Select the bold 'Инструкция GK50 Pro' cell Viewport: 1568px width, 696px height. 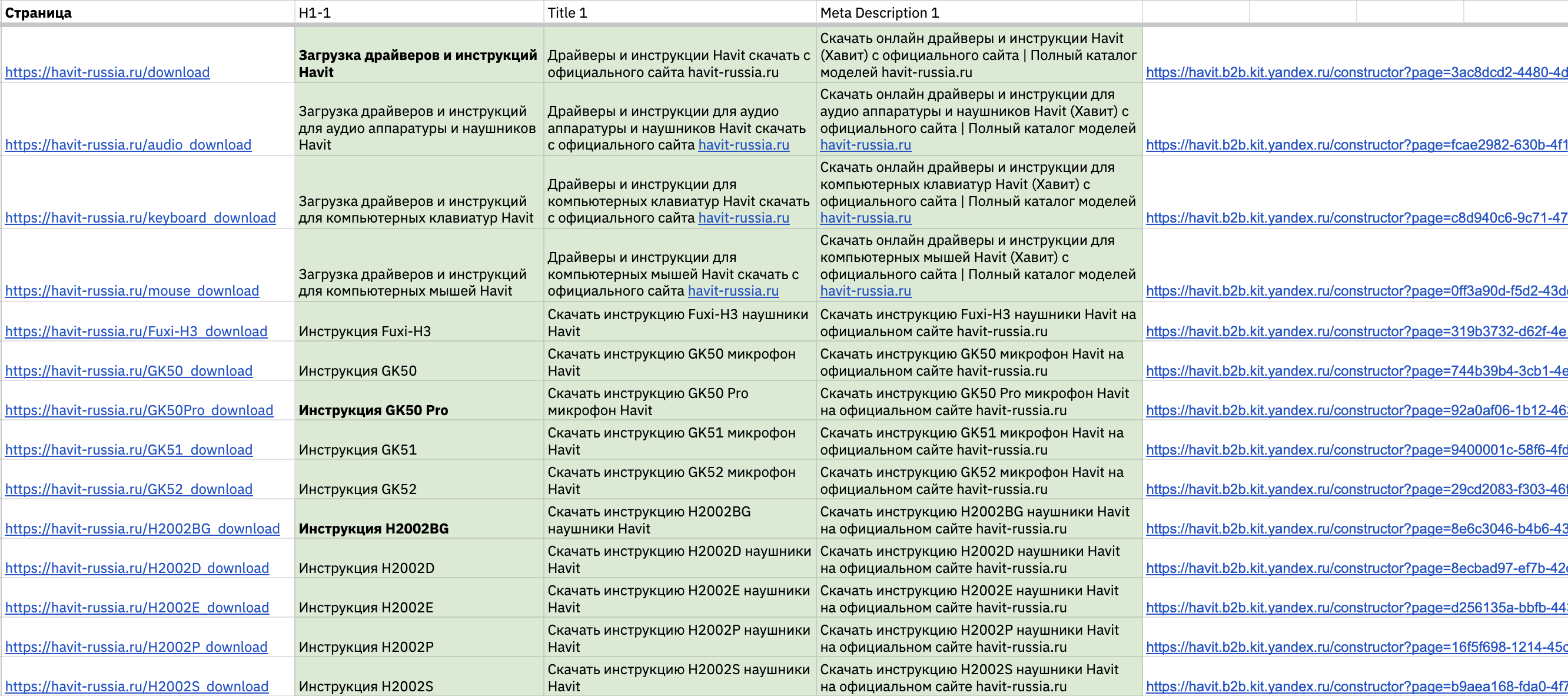click(x=420, y=400)
